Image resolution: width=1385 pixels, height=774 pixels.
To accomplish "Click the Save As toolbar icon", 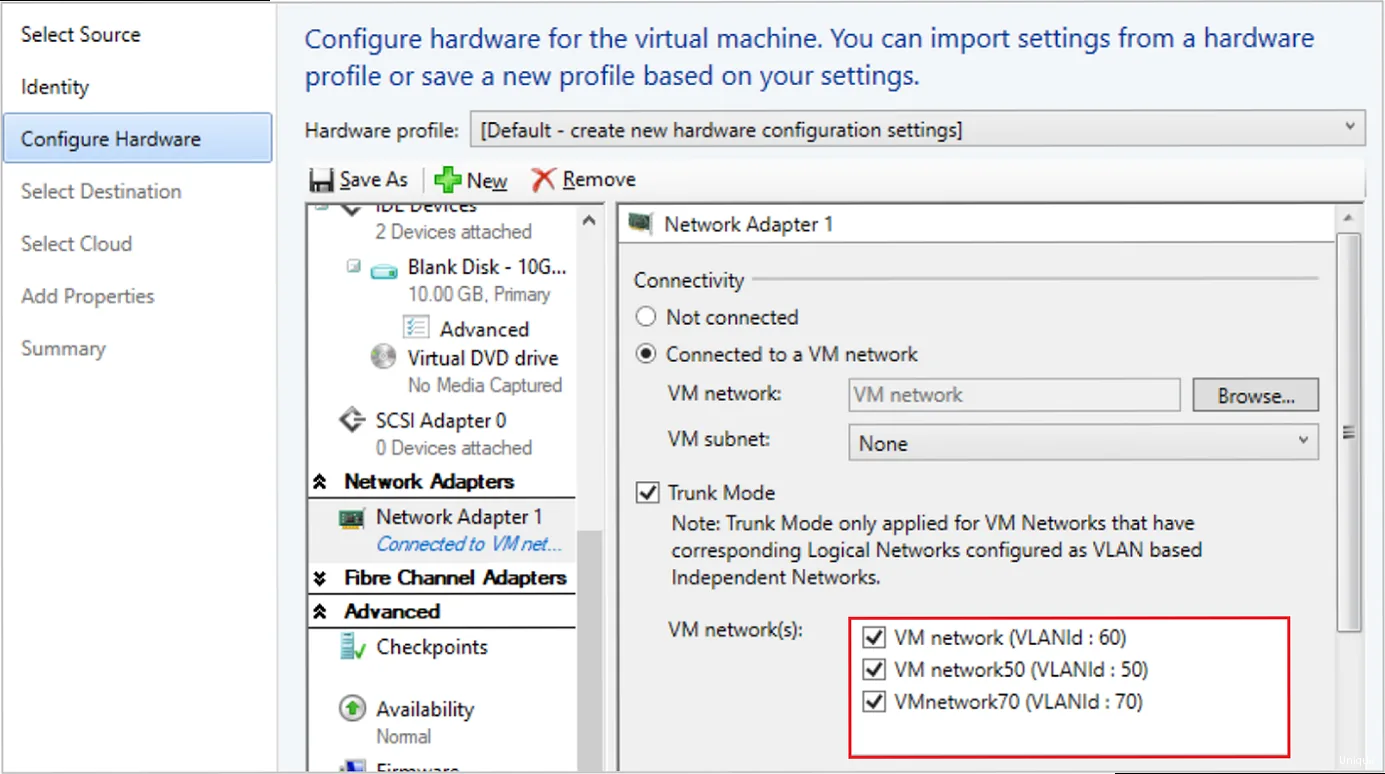I will (x=322, y=178).
